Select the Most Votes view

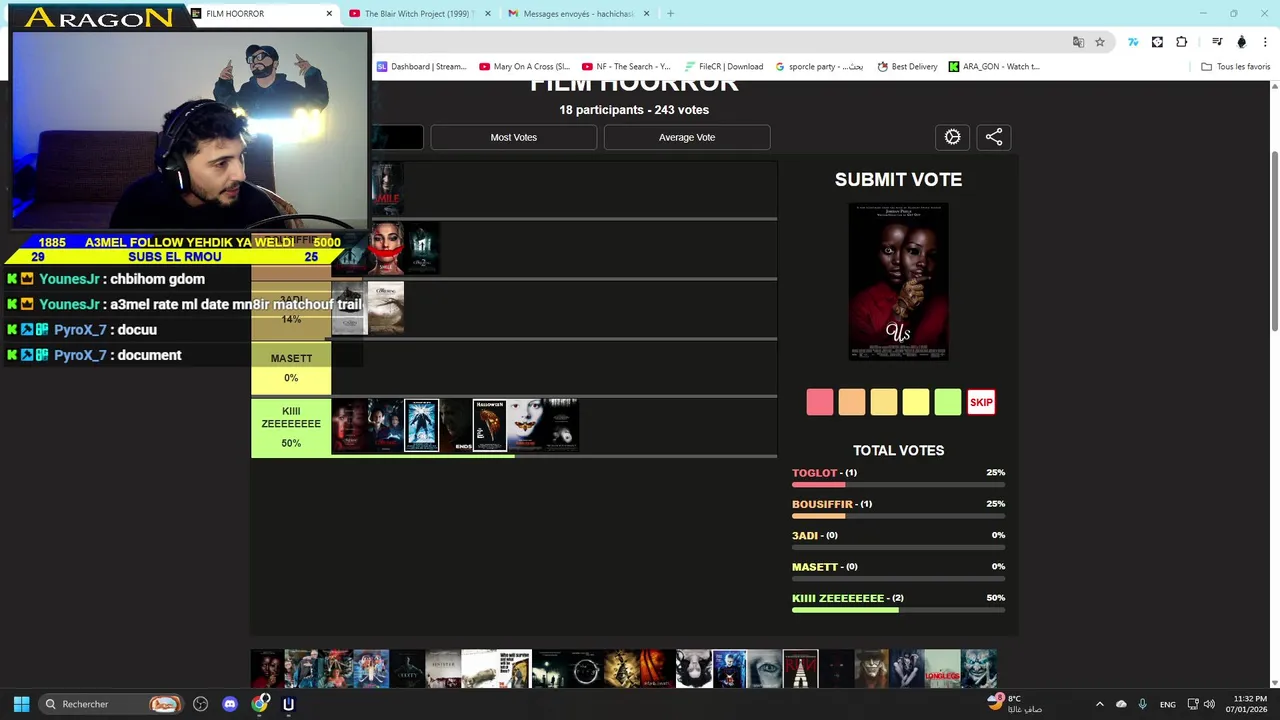(x=514, y=137)
